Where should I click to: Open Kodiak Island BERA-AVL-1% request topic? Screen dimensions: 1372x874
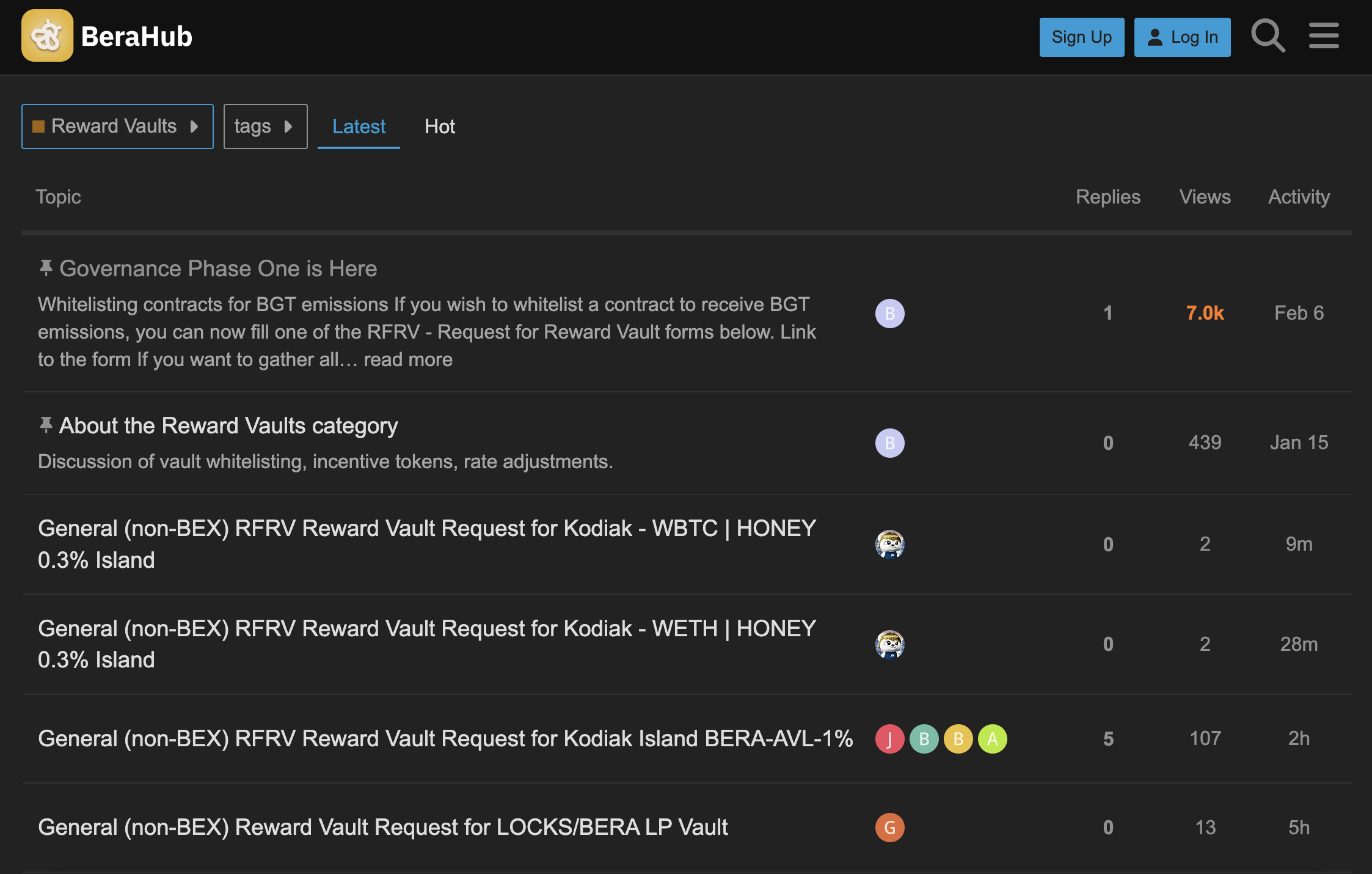445,739
